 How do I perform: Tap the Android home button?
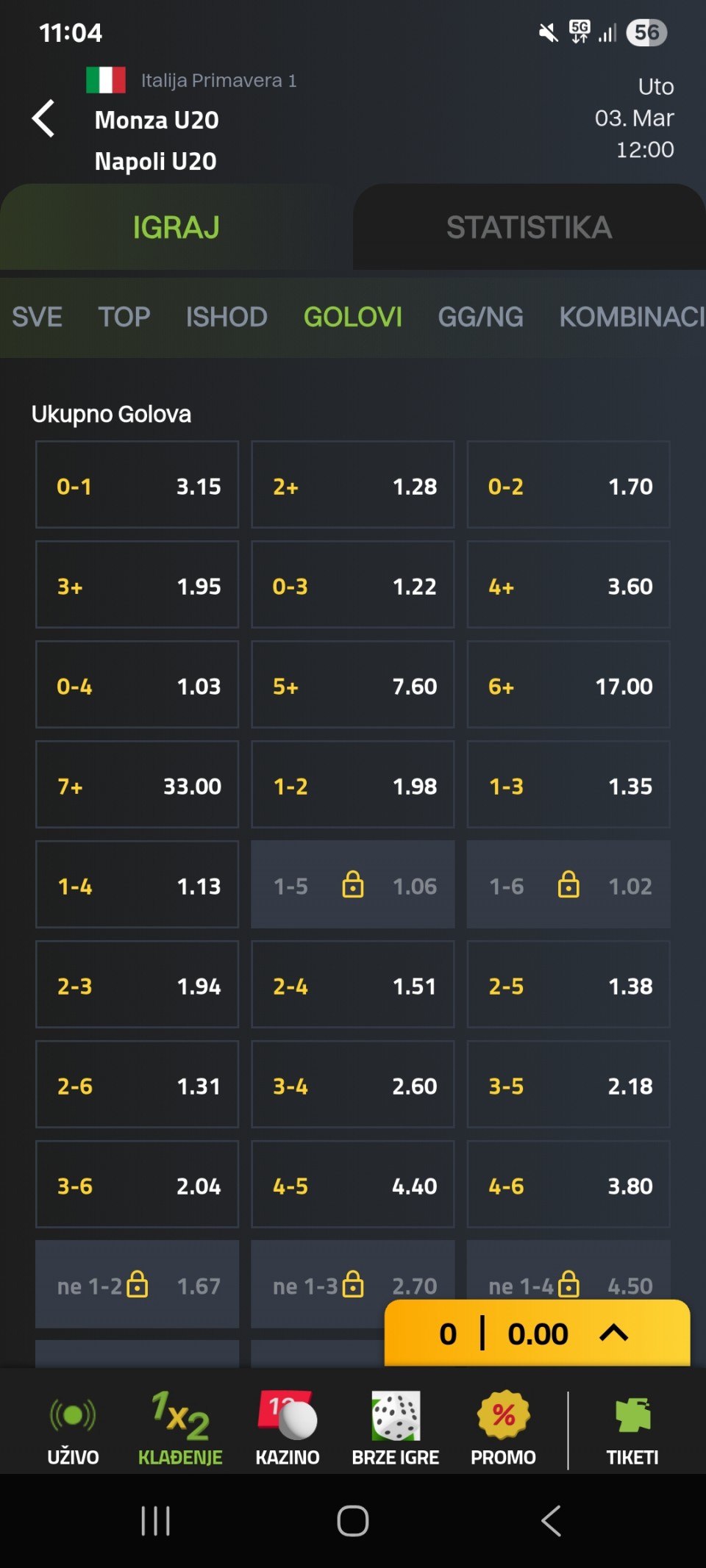[x=353, y=1521]
